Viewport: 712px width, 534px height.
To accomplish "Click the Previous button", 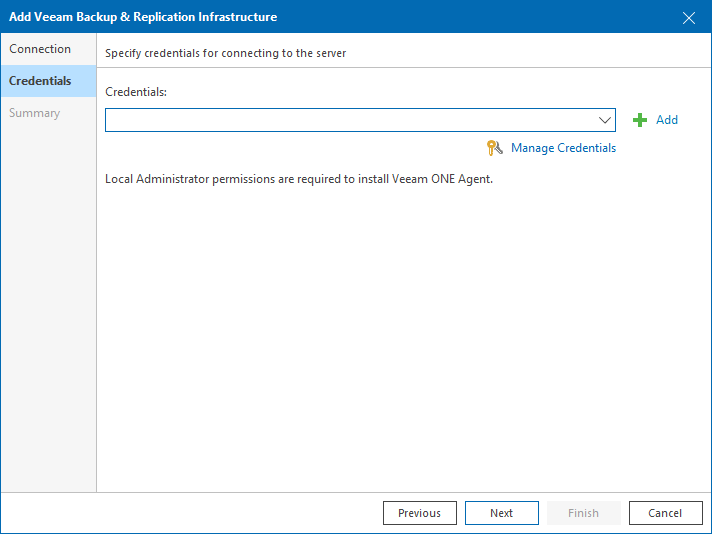I will 420,513.
